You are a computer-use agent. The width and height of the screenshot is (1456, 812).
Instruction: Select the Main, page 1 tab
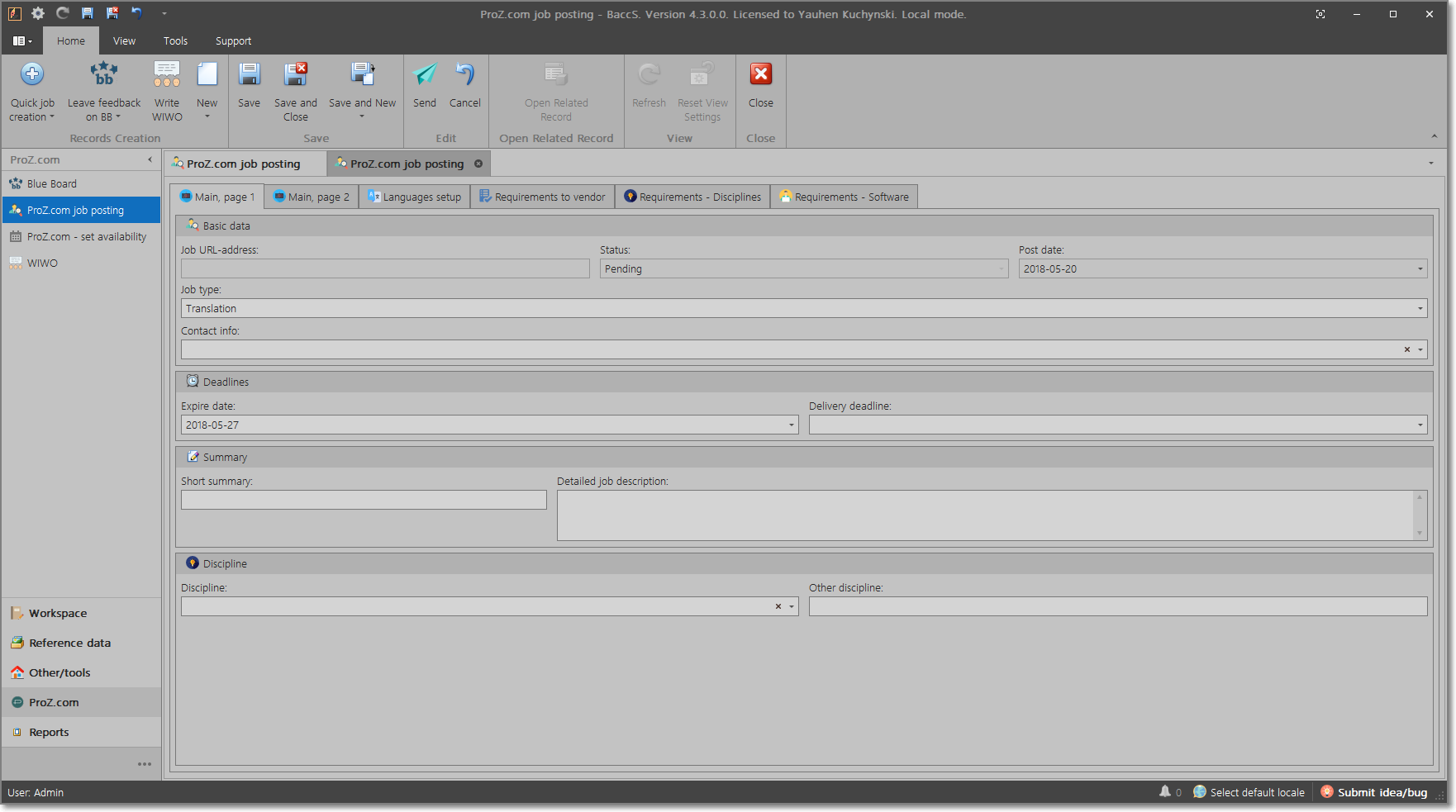pos(218,197)
